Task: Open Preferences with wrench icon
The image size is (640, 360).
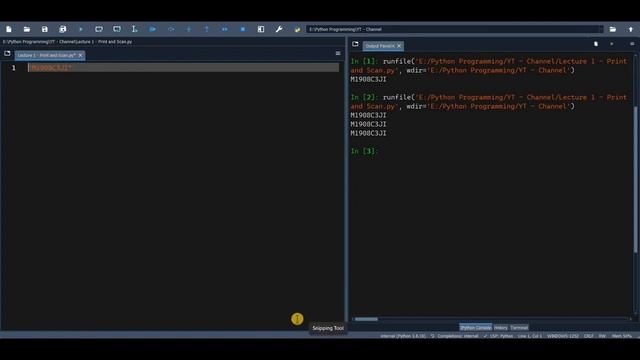Action: (279, 29)
